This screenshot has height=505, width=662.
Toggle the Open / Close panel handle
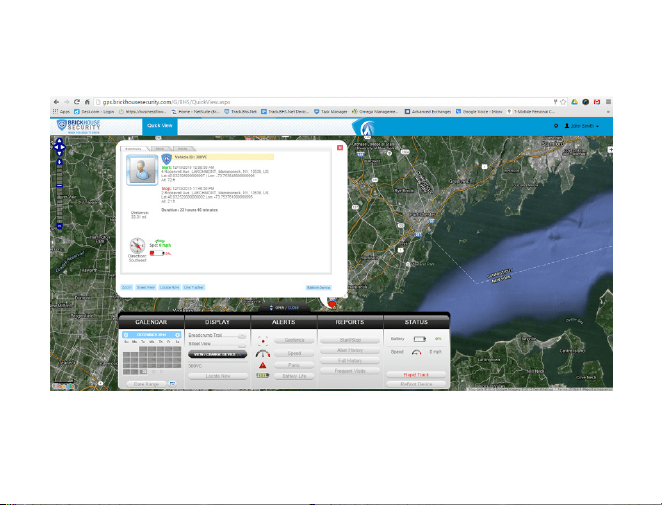(284, 308)
